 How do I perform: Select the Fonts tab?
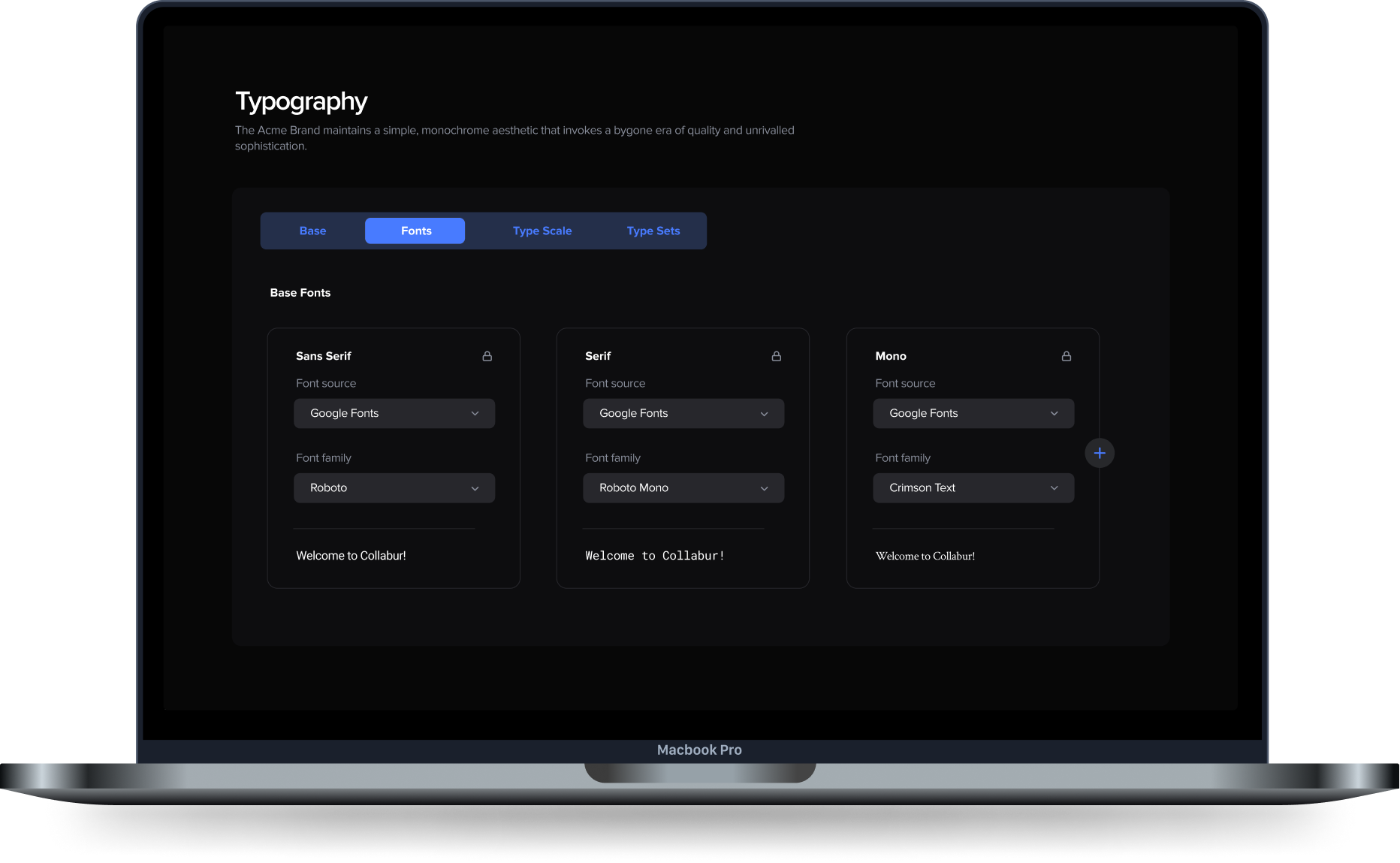click(415, 231)
